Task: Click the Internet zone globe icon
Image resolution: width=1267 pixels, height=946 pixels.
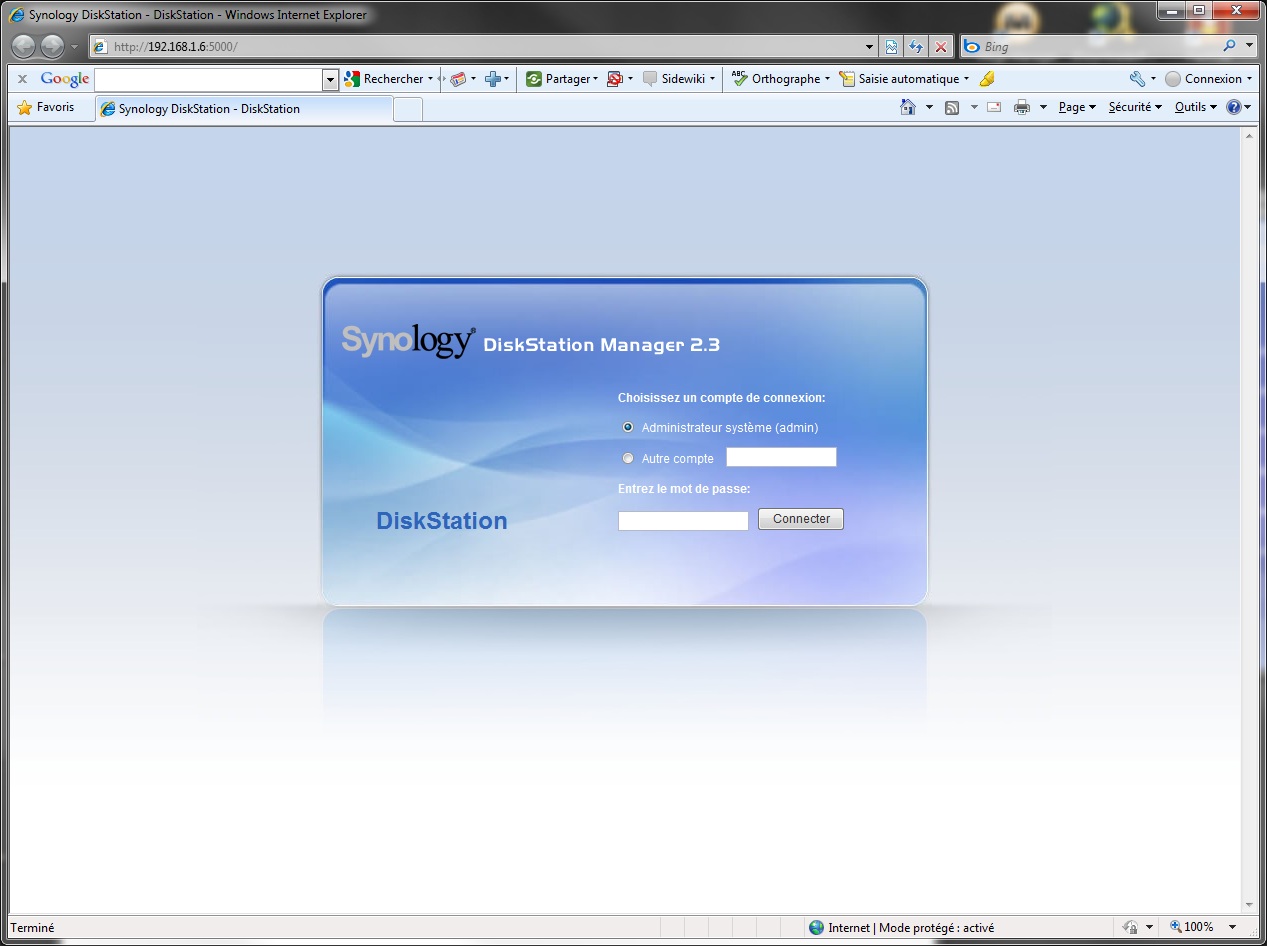Action: point(816,927)
